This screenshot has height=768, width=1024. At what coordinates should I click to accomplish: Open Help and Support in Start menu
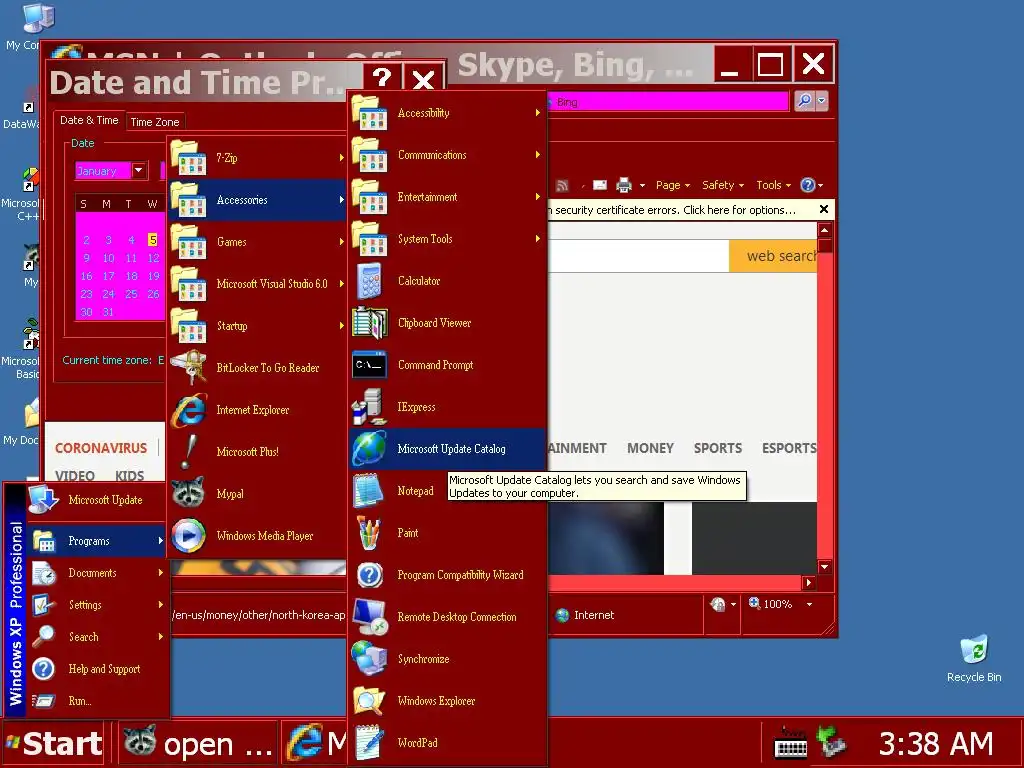click(x=97, y=669)
